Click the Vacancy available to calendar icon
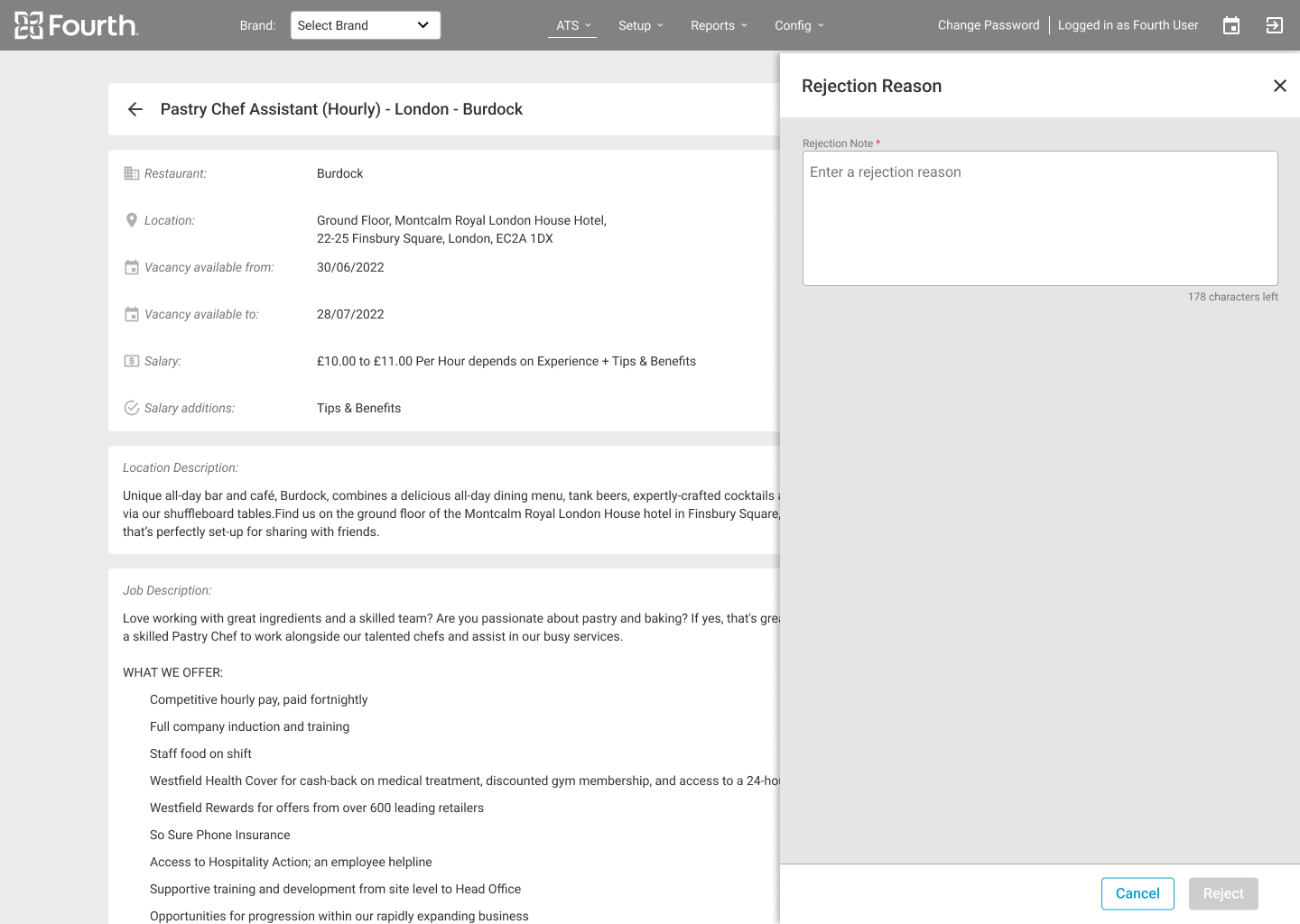 pos(132,314)
